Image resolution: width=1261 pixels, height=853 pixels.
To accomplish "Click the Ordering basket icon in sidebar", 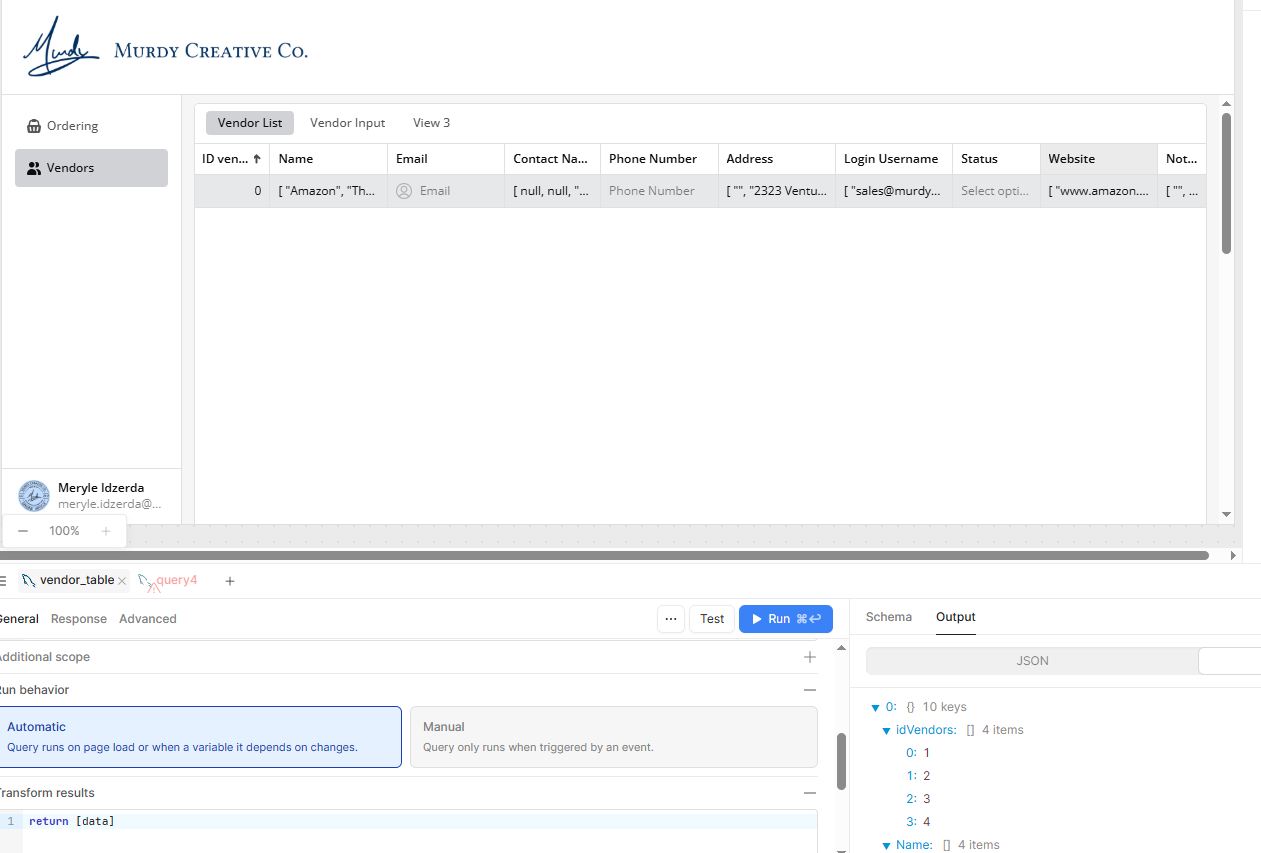I will click(x=34, y=126).
